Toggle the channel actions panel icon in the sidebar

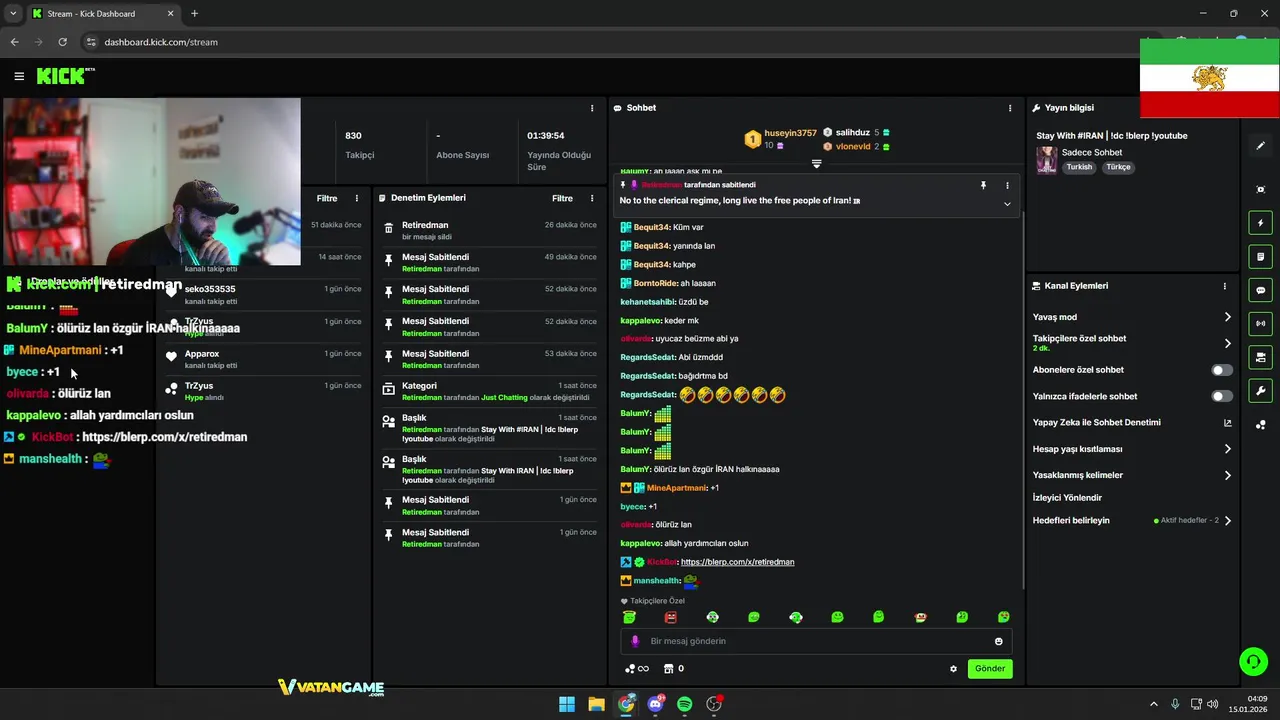click(x=1261, y=357)
